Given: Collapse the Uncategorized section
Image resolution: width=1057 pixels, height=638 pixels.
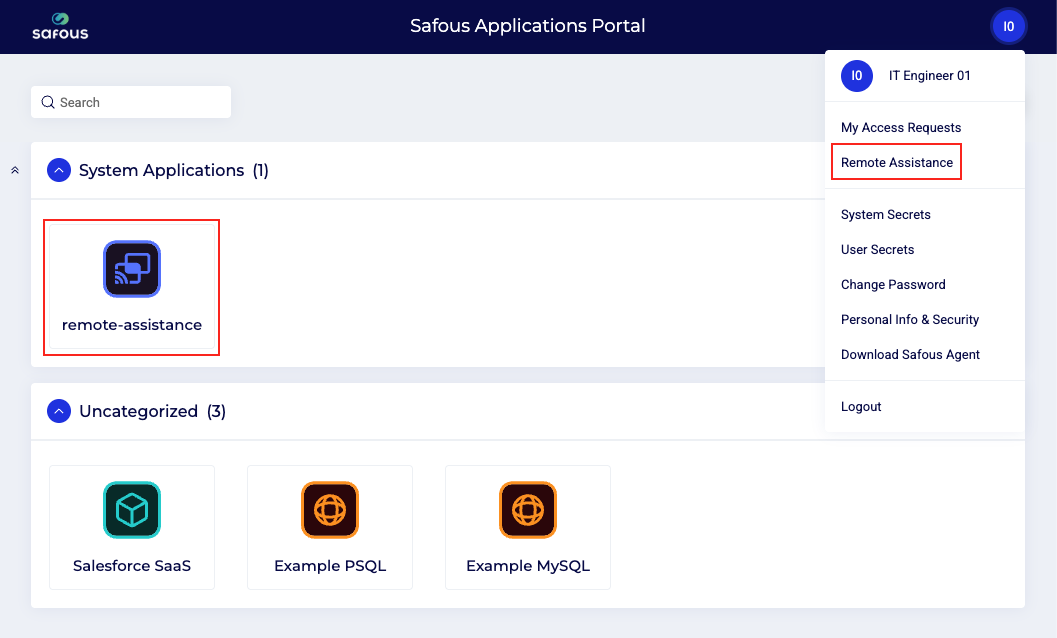Looking at the screenshot, I should pos(59,411).
